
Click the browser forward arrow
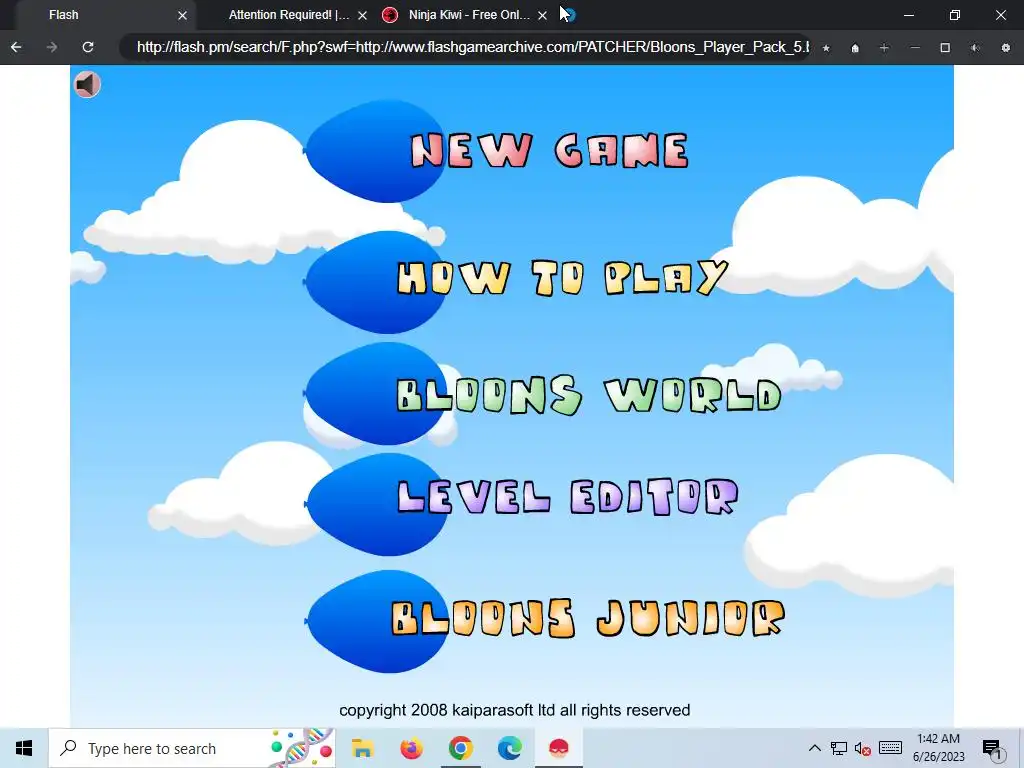click(x=52, y=47)
